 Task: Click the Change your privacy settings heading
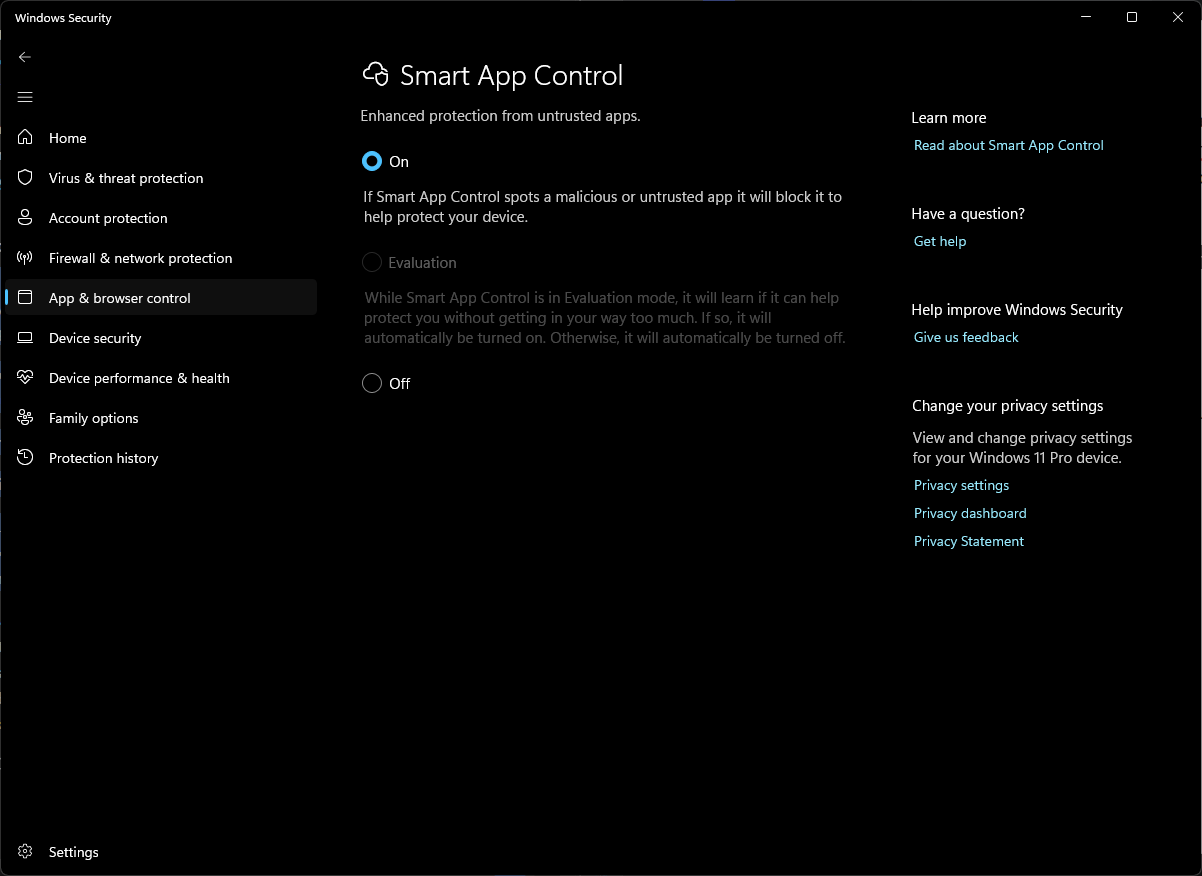click(1008, 406)
